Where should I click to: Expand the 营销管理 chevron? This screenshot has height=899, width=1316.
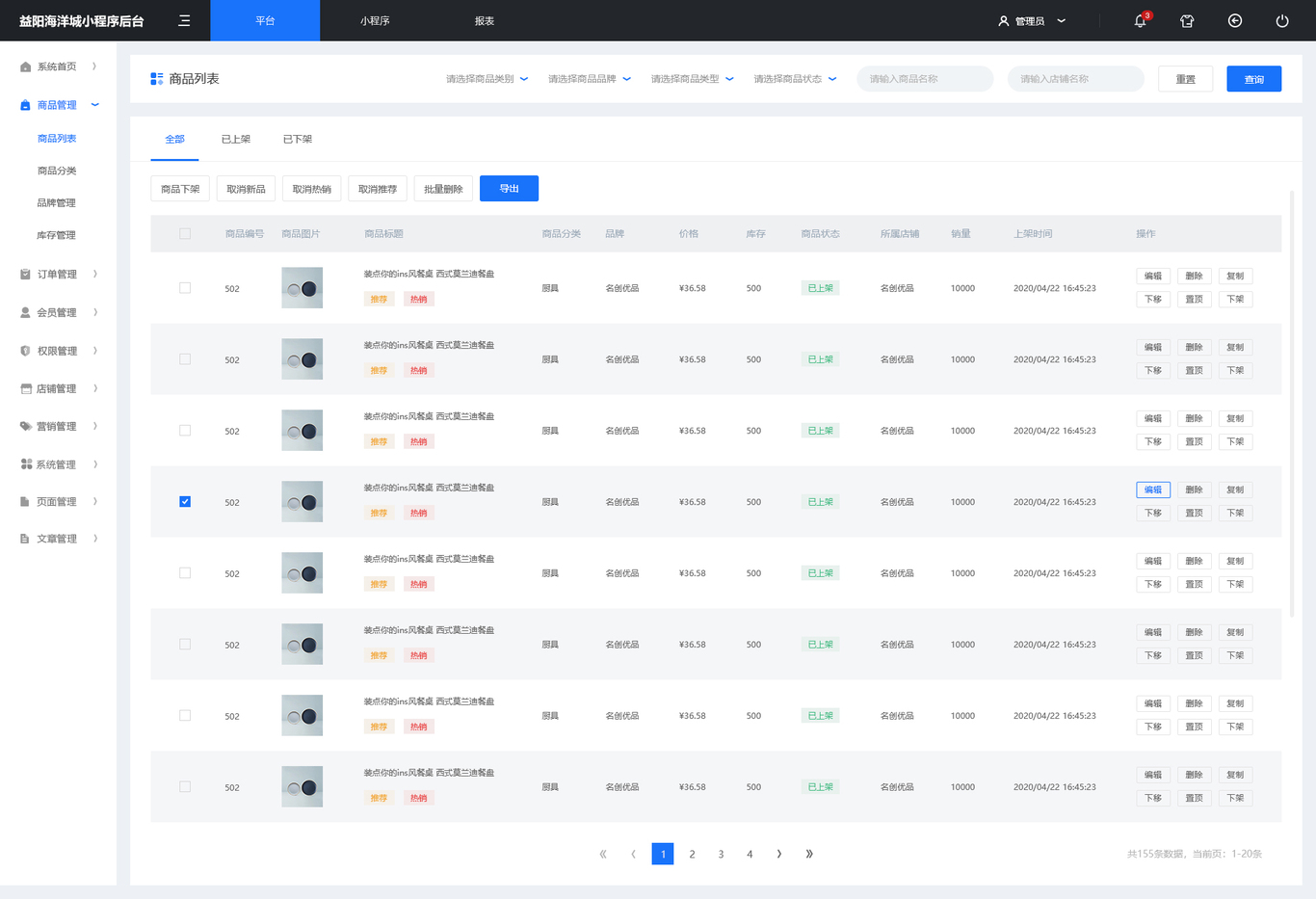[94, 426]
